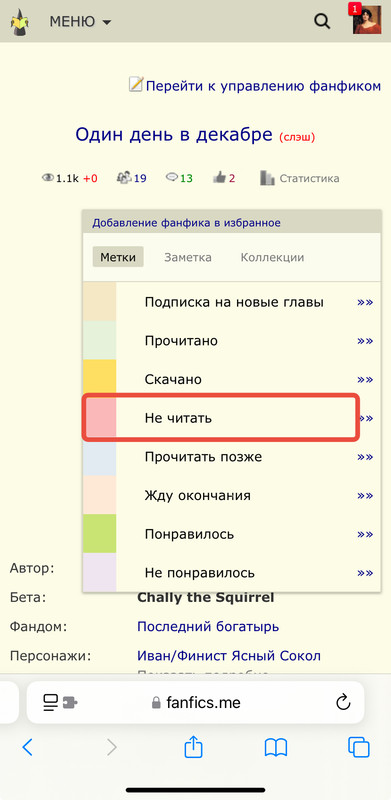Screen dimensions: 391x800
Task: Select the Скачано label
Action: click(173, 380)
